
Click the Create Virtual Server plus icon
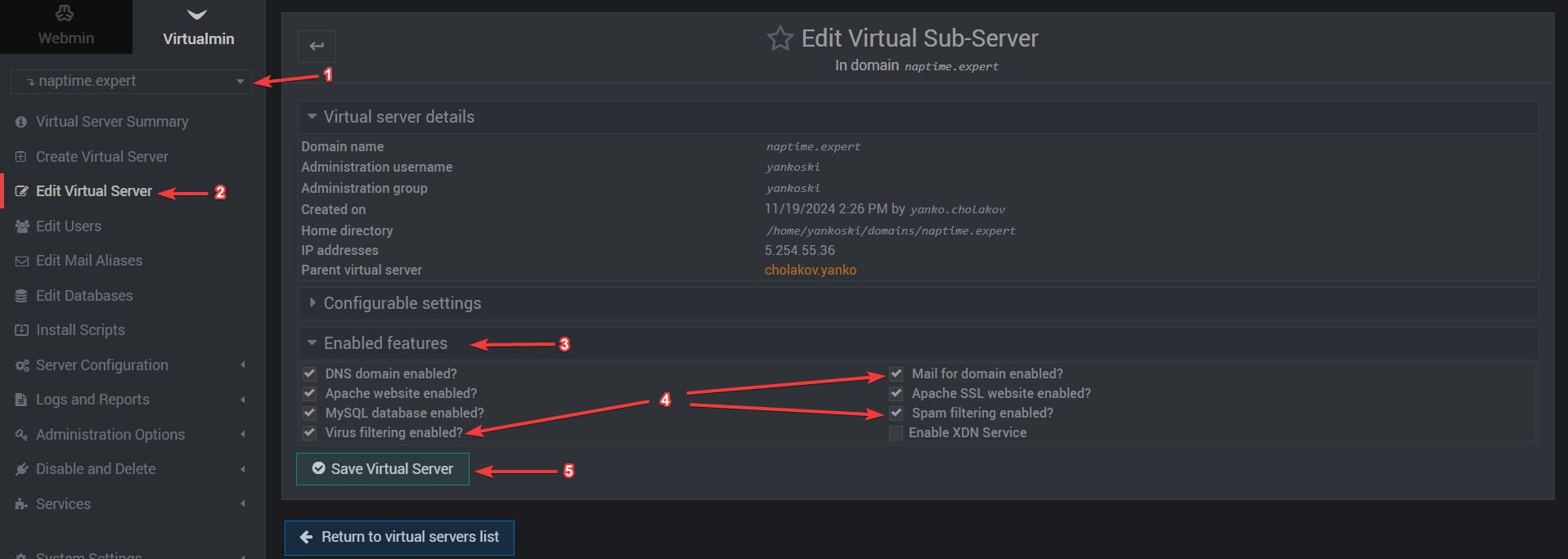(21, 157)
